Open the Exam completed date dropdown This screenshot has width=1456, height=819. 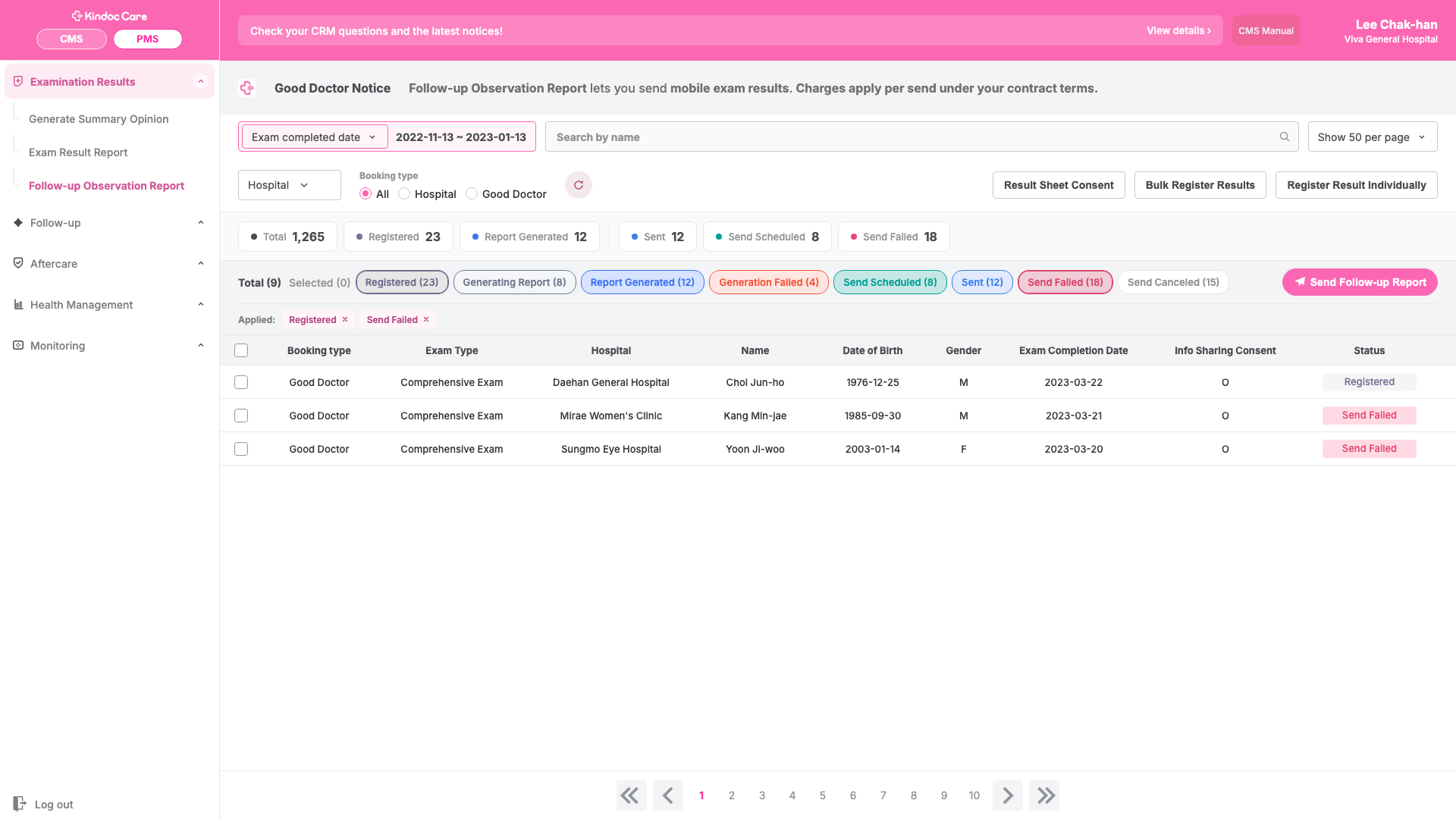click(315, 136)
